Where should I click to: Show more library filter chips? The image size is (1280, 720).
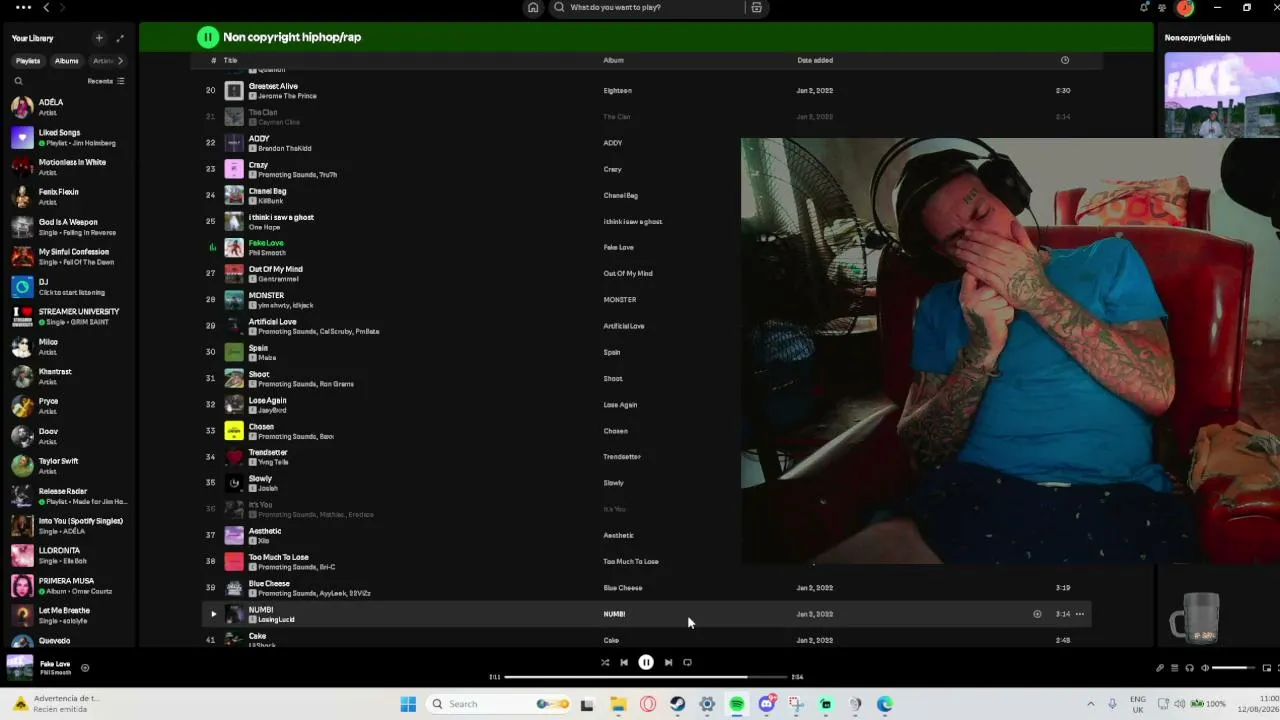(121, 61)
